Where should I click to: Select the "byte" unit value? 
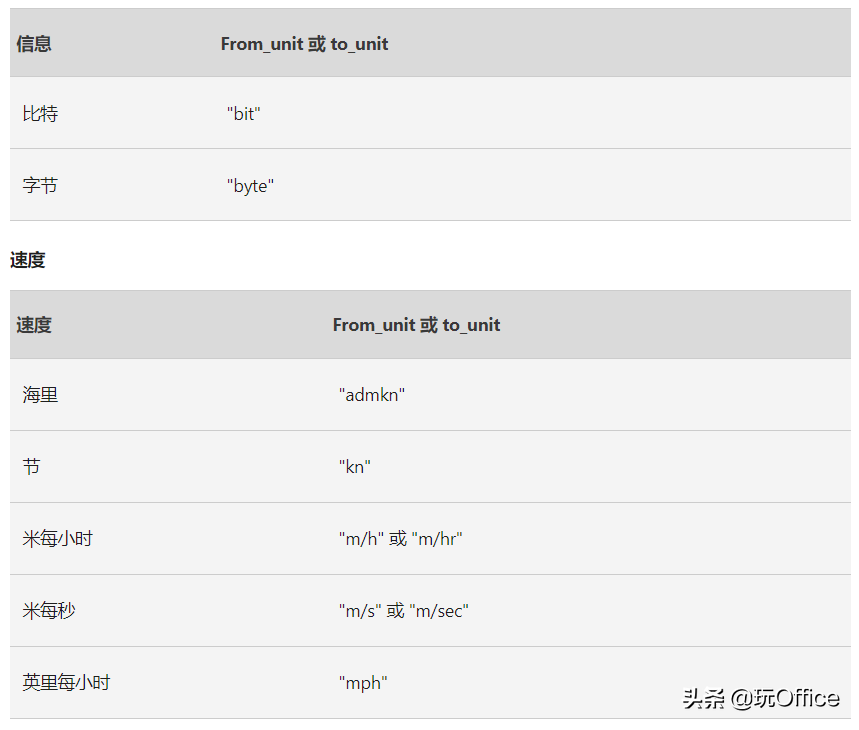tap(250, 186)
